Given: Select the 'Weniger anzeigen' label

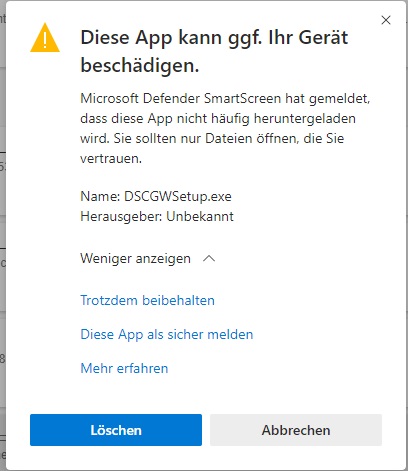Looking at the screenshot, I should click(135, 259).
